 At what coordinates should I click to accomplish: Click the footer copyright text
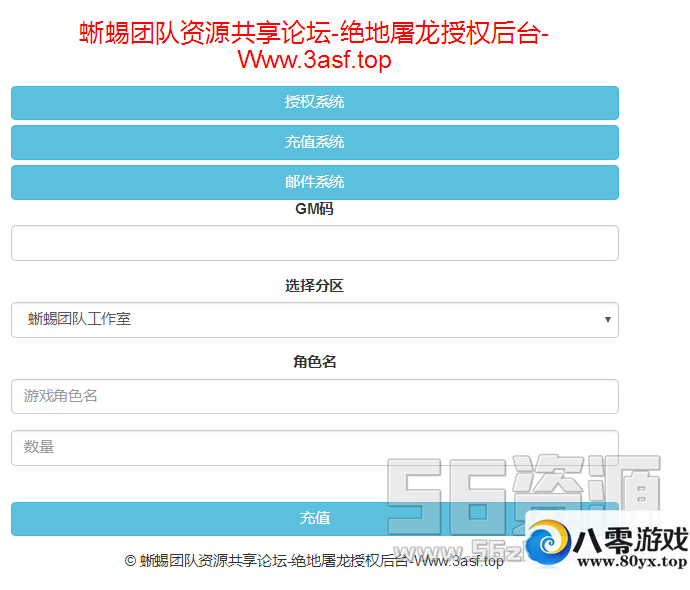point(314,561)
